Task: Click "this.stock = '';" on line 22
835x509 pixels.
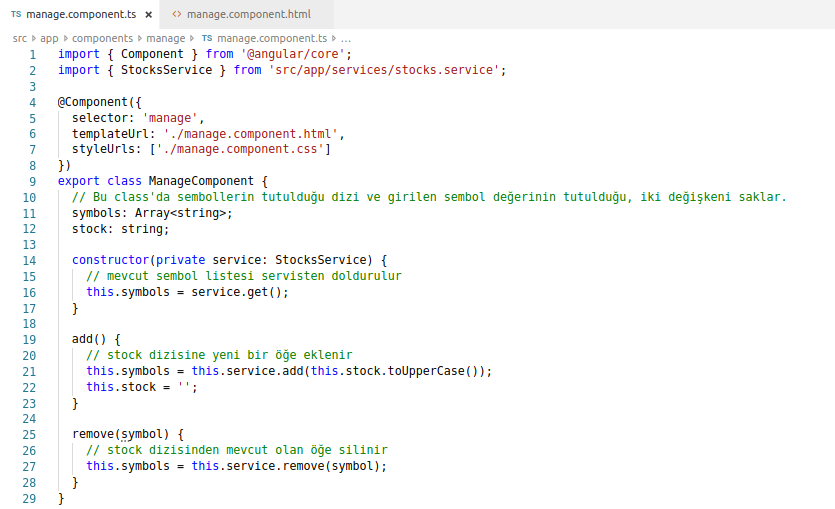Action: pyautogui.click(x=142, y=387)
